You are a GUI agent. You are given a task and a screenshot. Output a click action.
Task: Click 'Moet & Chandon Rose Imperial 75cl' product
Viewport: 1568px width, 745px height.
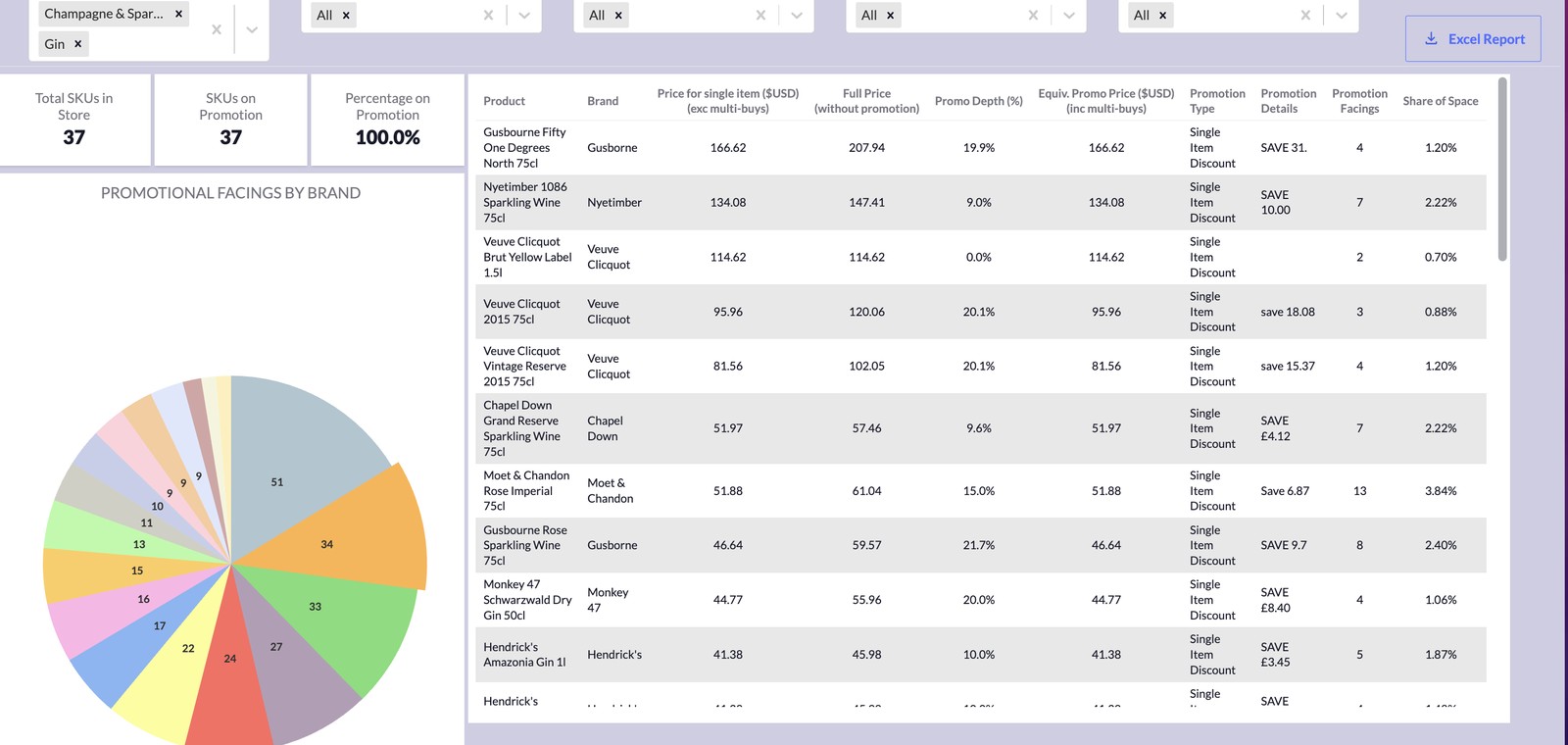[x=526, y=491]
